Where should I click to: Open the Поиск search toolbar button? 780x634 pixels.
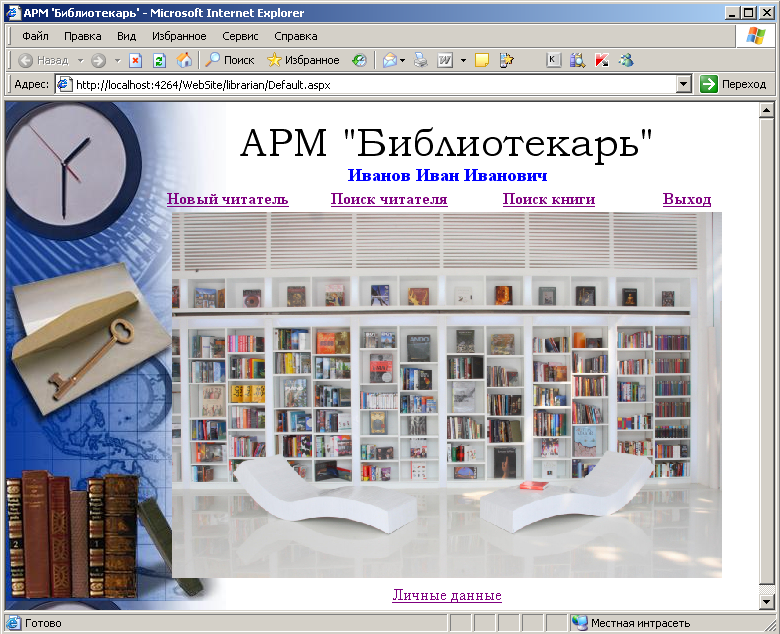(230, 60)
